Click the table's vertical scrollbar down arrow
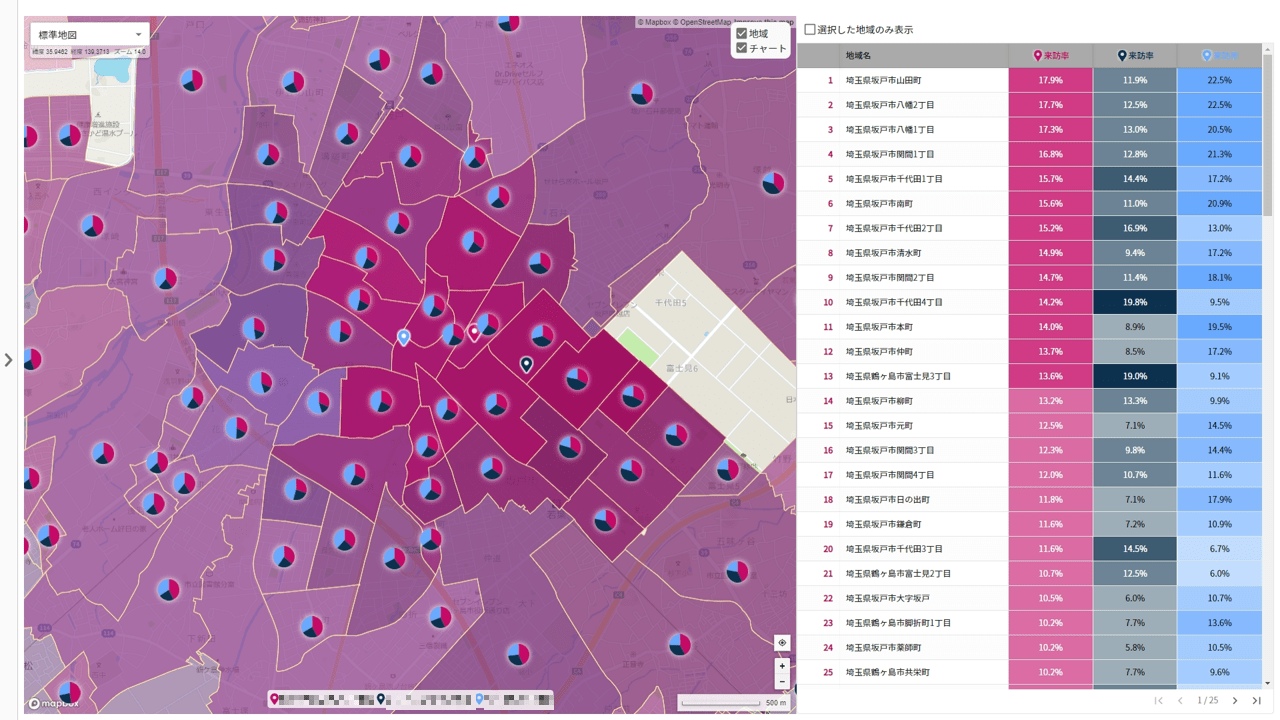1280x720 pixels. click(x=1268, y=683)
